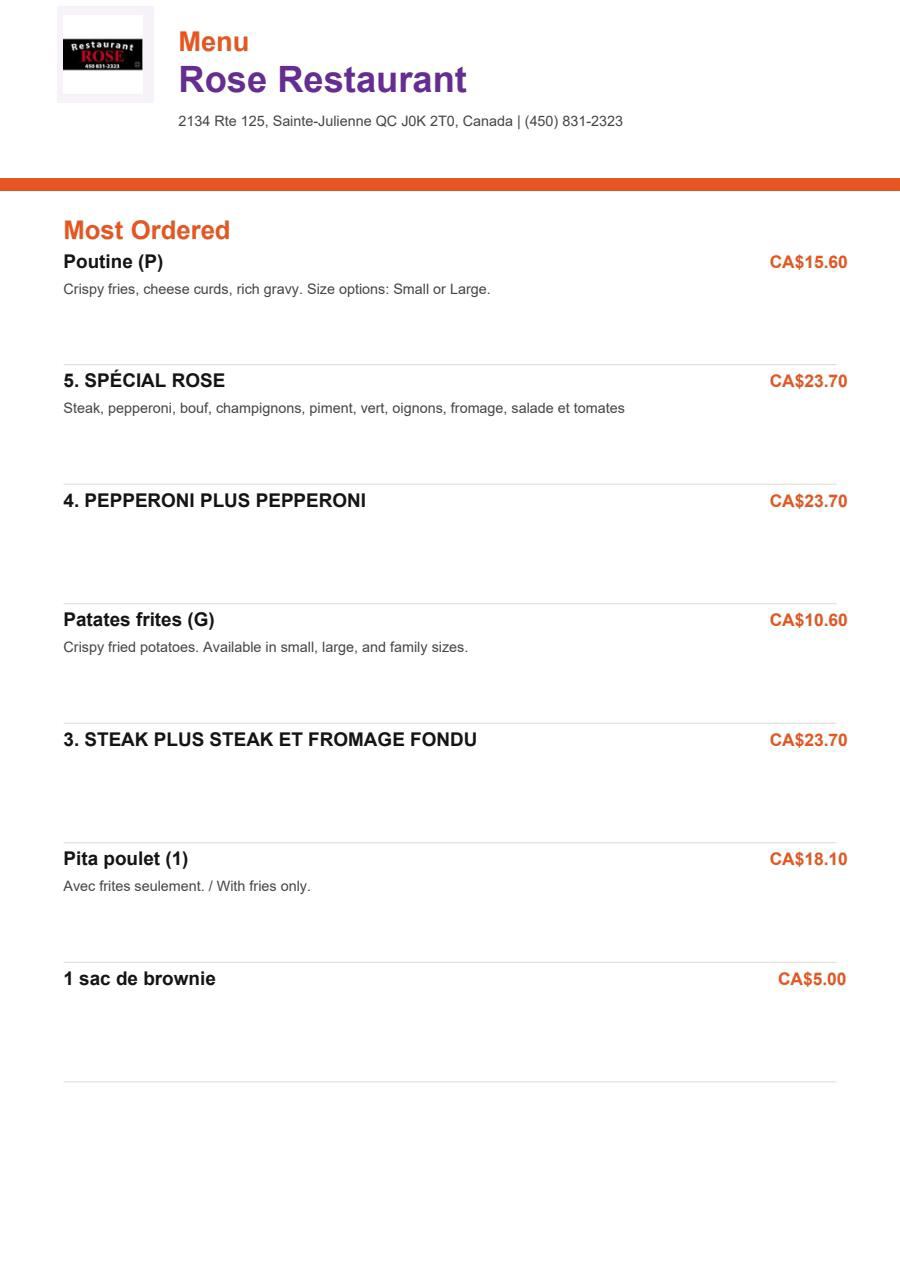Screen dimensions: 900x1273
Task: Click the Avec frites seulement description
Action: point(187,886)
